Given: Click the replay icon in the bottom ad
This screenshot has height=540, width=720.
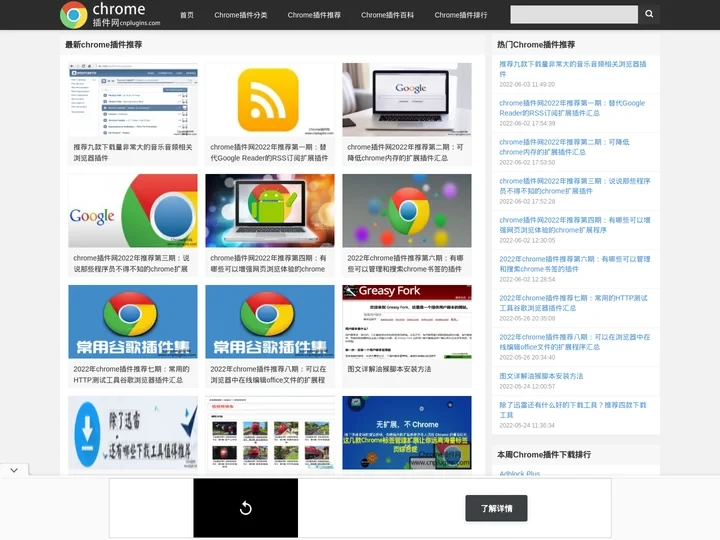Looking at the screenshot, I should coord(246,508).
